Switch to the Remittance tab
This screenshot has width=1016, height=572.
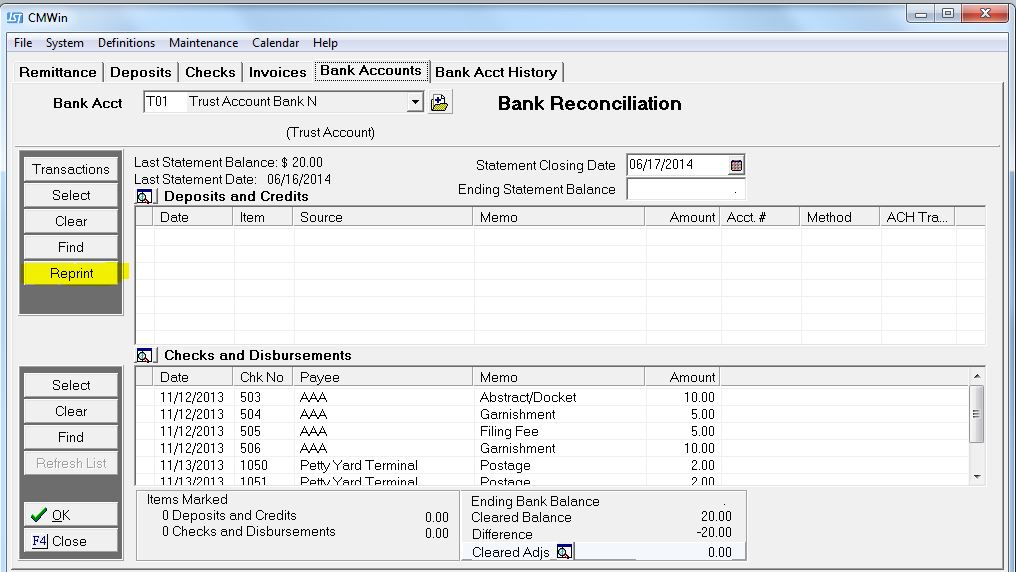point(58,72)
